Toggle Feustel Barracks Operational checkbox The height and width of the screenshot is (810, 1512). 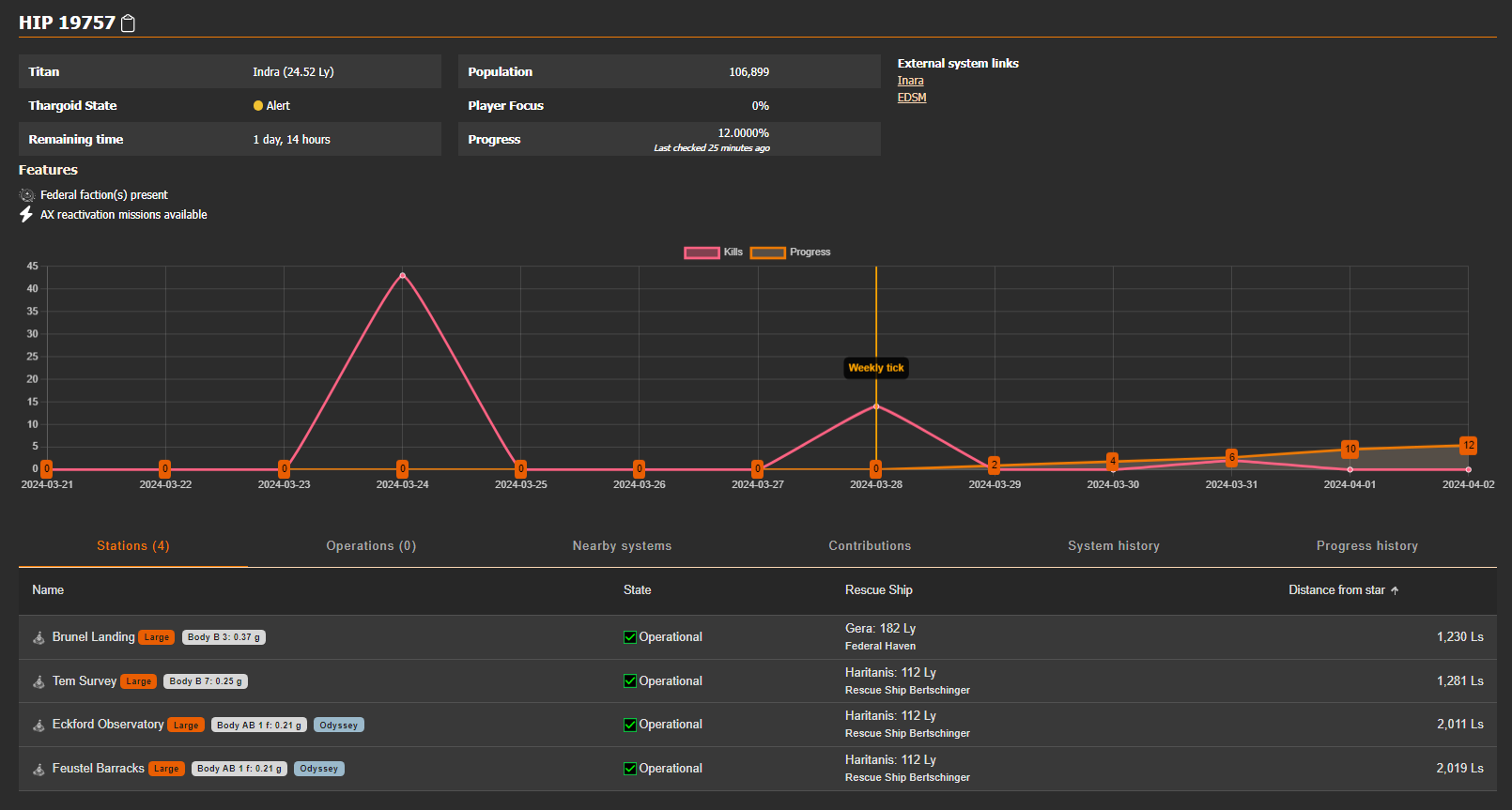click(630, 769)
